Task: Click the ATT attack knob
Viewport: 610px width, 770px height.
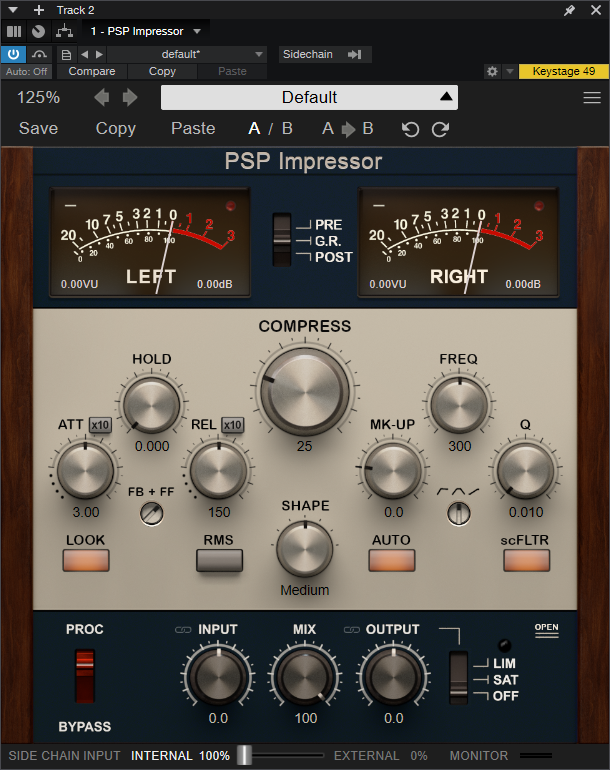Action: [85, 470]
